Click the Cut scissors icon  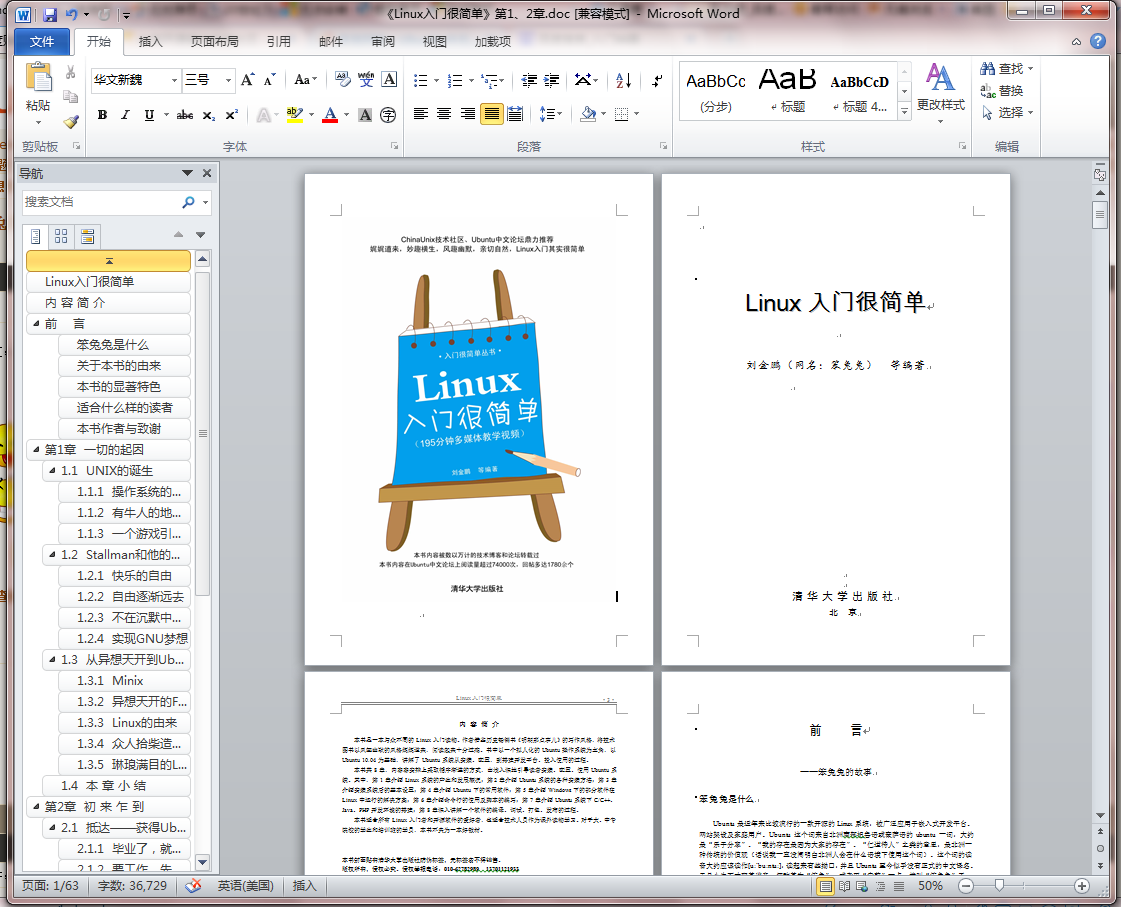coord(70,72)
